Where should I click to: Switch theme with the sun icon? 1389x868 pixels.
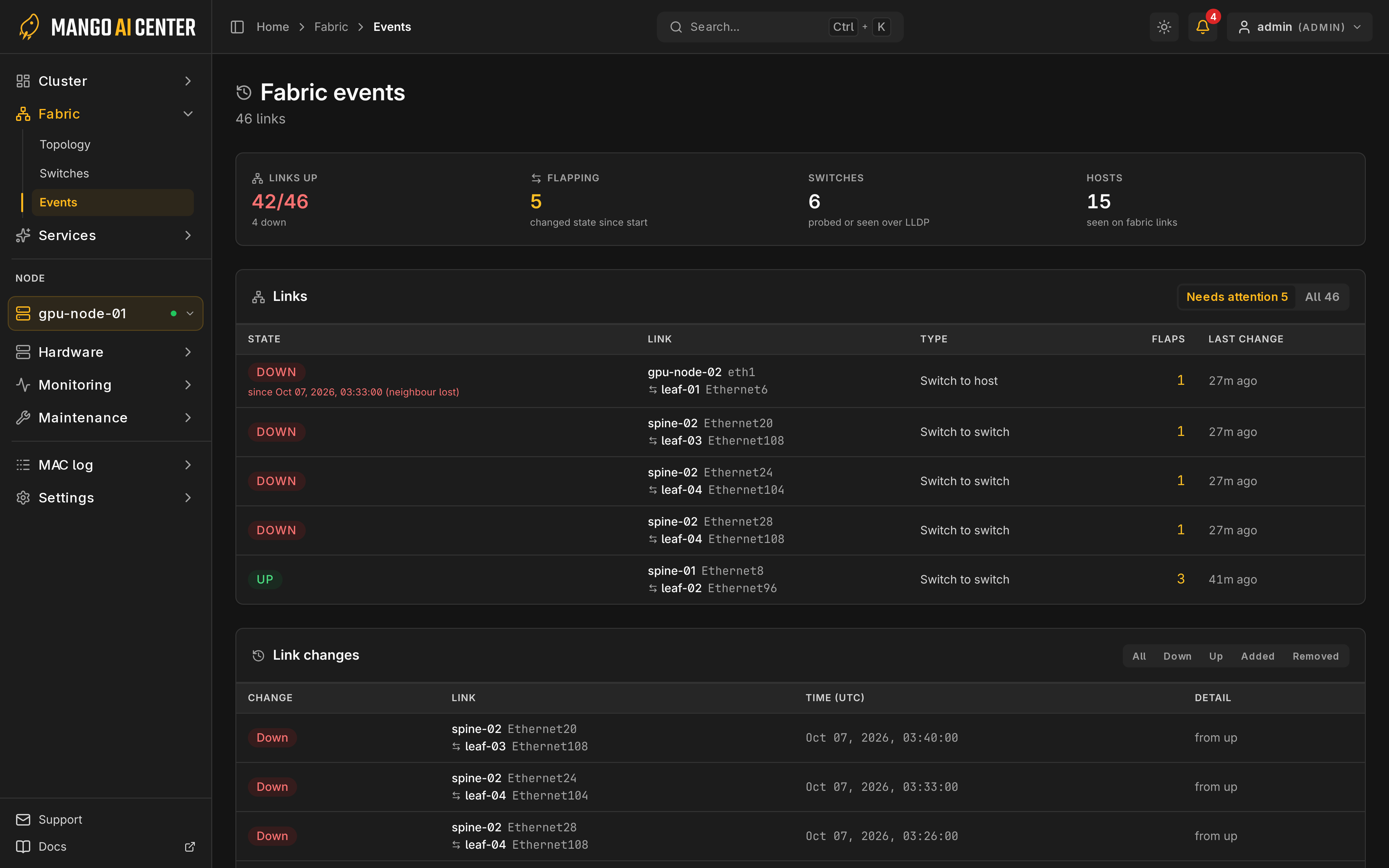point(1164,27)
